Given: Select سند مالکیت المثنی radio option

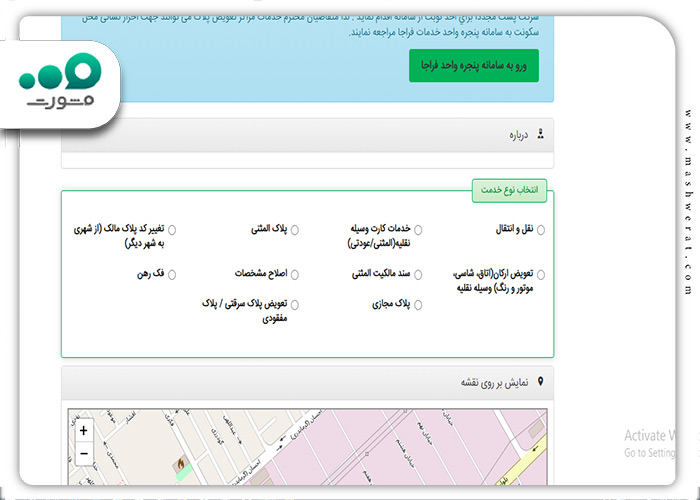Looking at the screenshot, I should pyautogui.click(x=418, y=275).
